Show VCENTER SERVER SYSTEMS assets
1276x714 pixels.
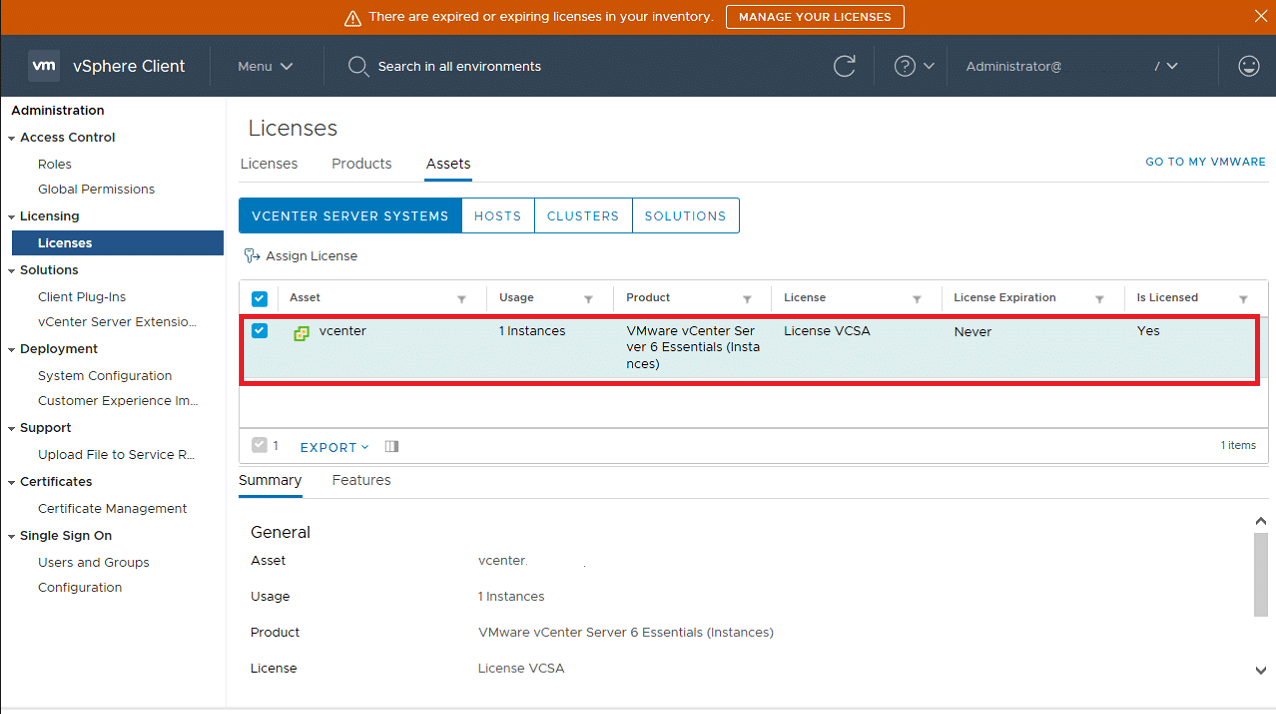click(x=350, y=216)
